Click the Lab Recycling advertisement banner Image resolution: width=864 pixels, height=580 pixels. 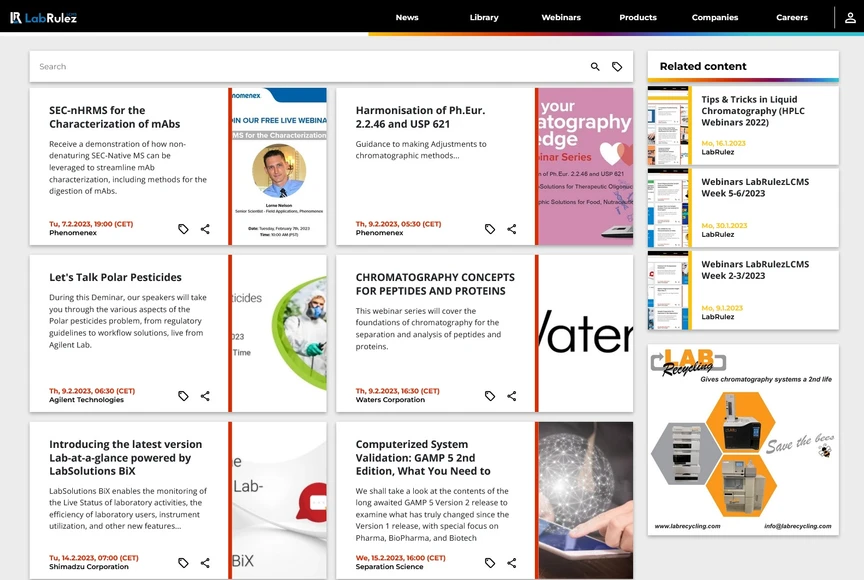point(743,440)
